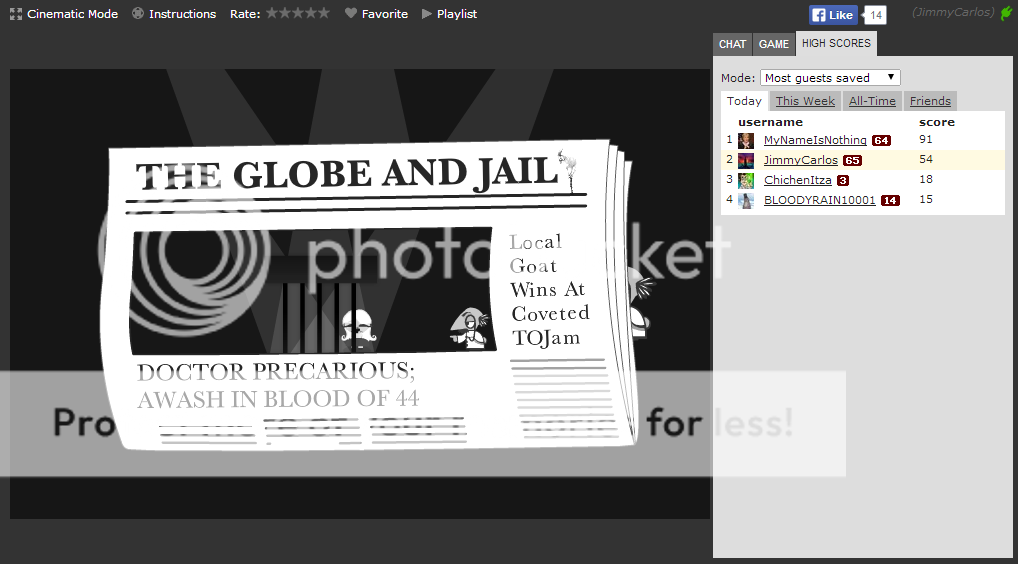Click level badge 3 beside ChichenItza
The width and height of the screenshot is (1018, 564).
843,181
